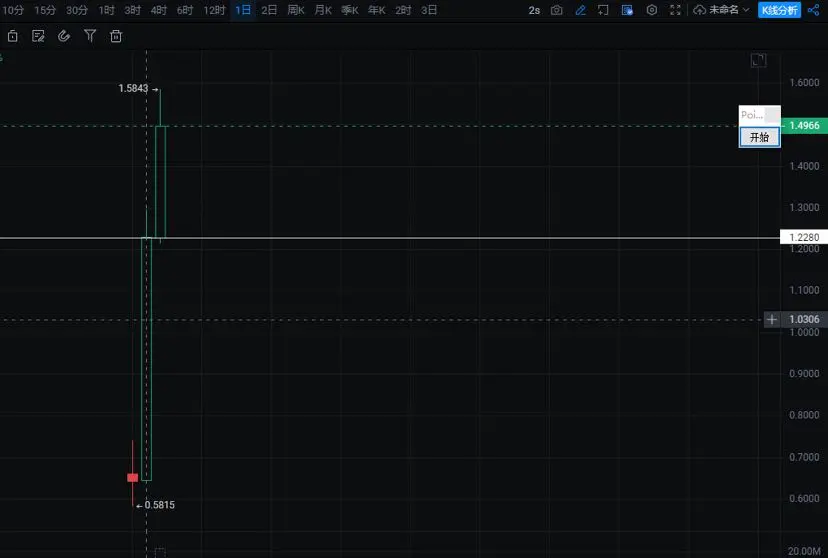Viewport: 828px width, 558px height.
Task: Delete drawings with trash icon
Action: [116, 36]
